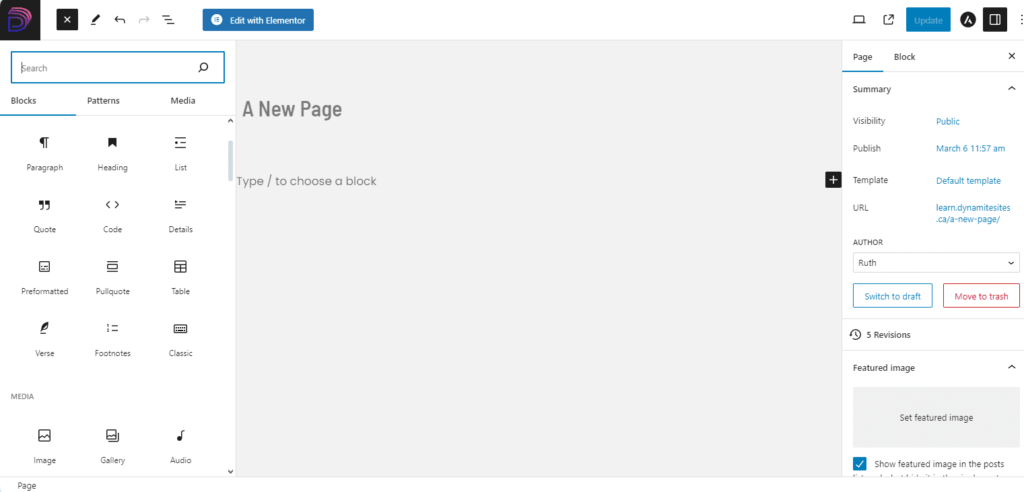Open the Author dropdown showing Ruth
1024x492 pixels.
(935, 263)
